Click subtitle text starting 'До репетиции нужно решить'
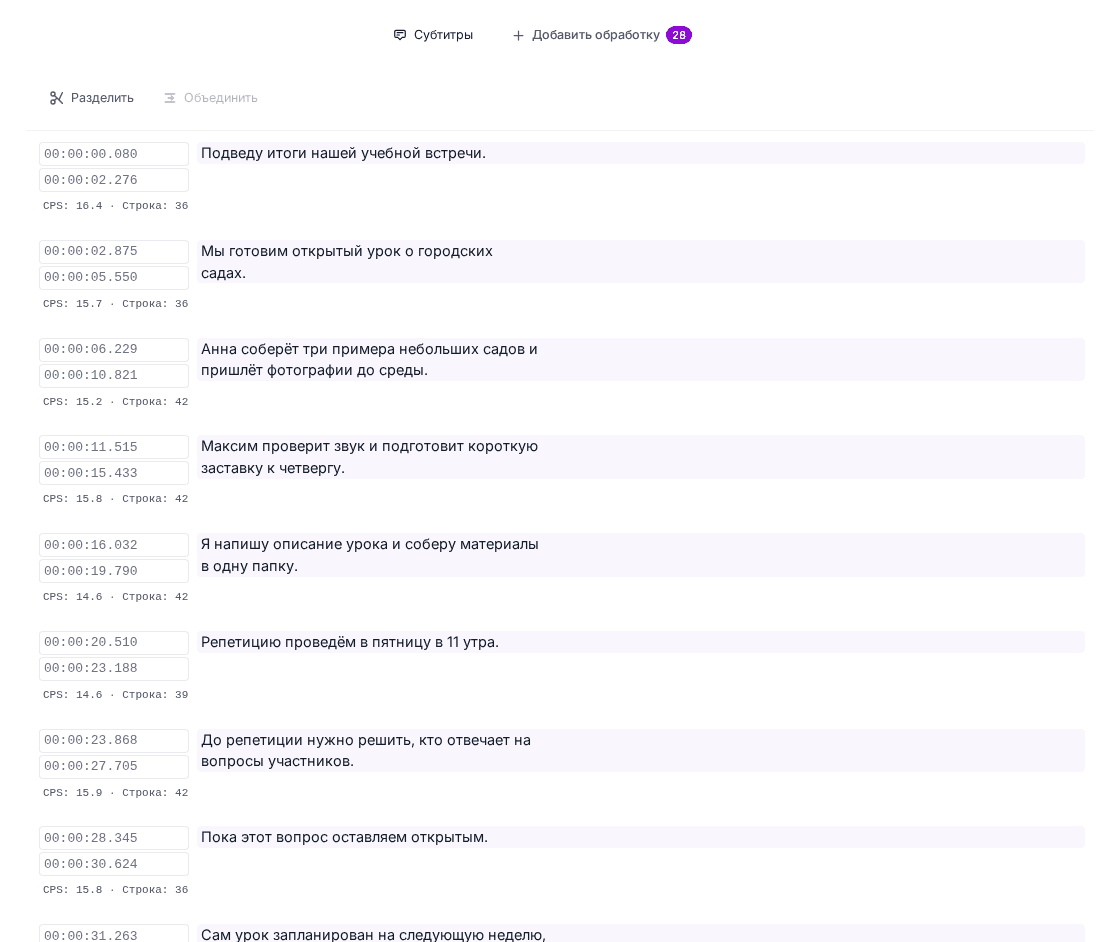The image size is (1120, 942). (641, 751)
